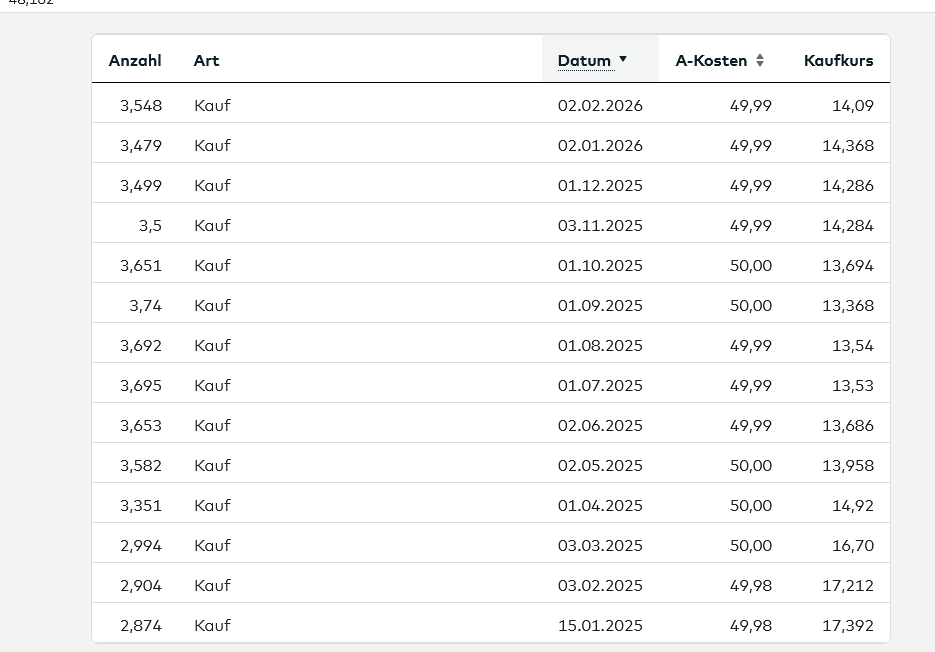Select date cell 01.12.2025
This screenshot has width=935, height=652.
(x=600, y=186)
